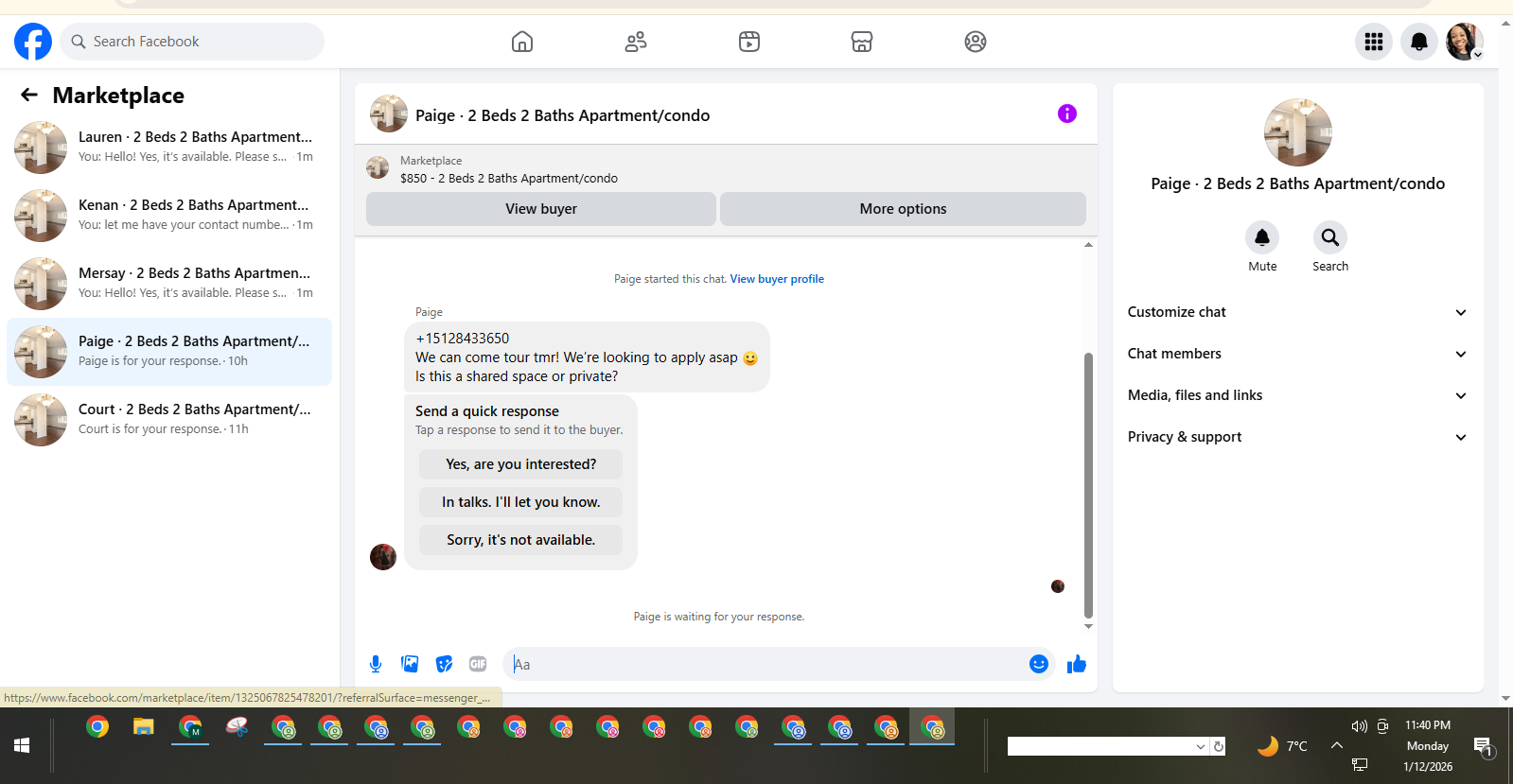The image size is (1513, 784).
Task: Expand Privacy & support section
Action: (x=1297, y=437)
